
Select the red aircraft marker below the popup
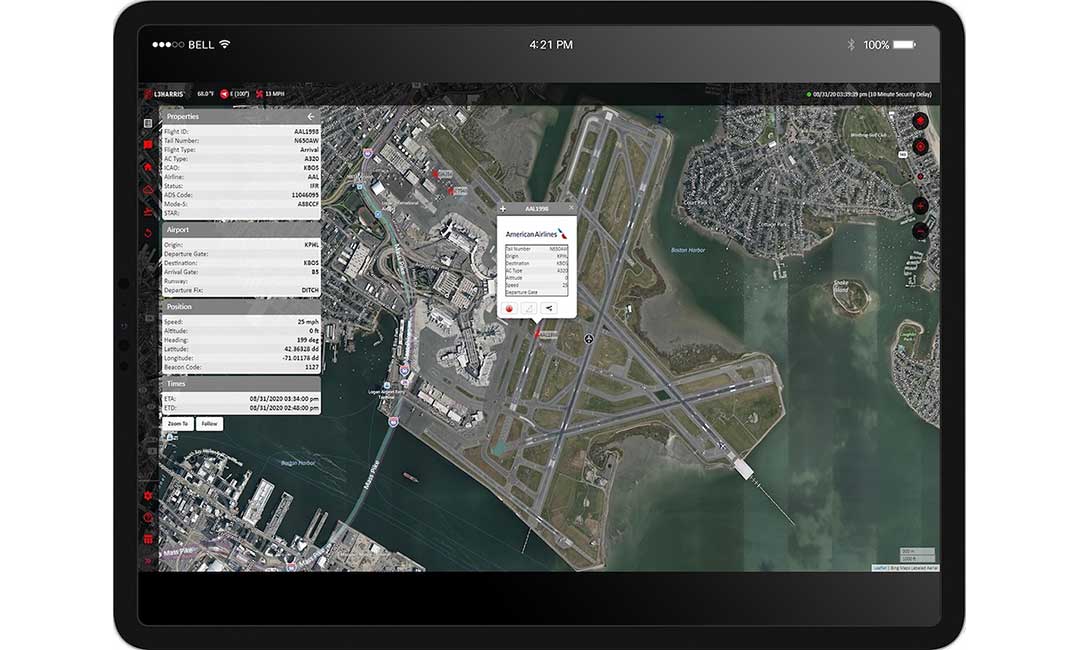coord(537,334)
